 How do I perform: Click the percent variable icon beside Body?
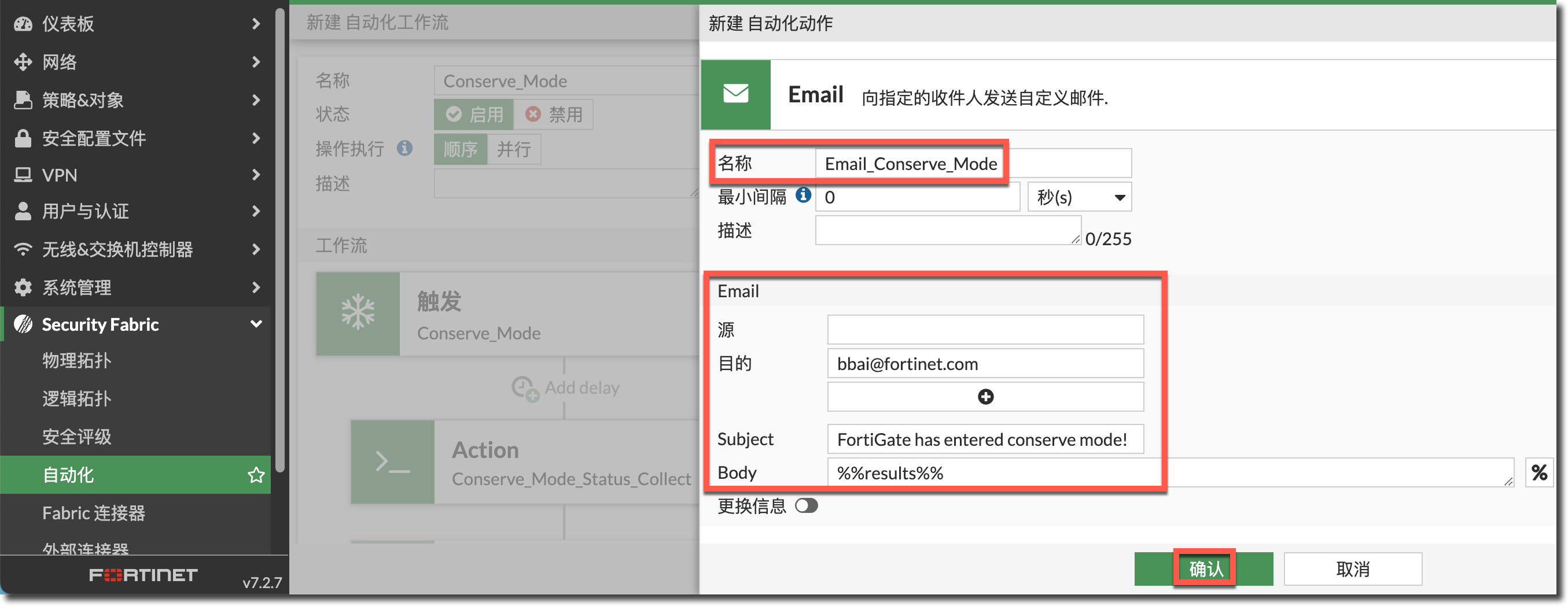point(1539,473)
